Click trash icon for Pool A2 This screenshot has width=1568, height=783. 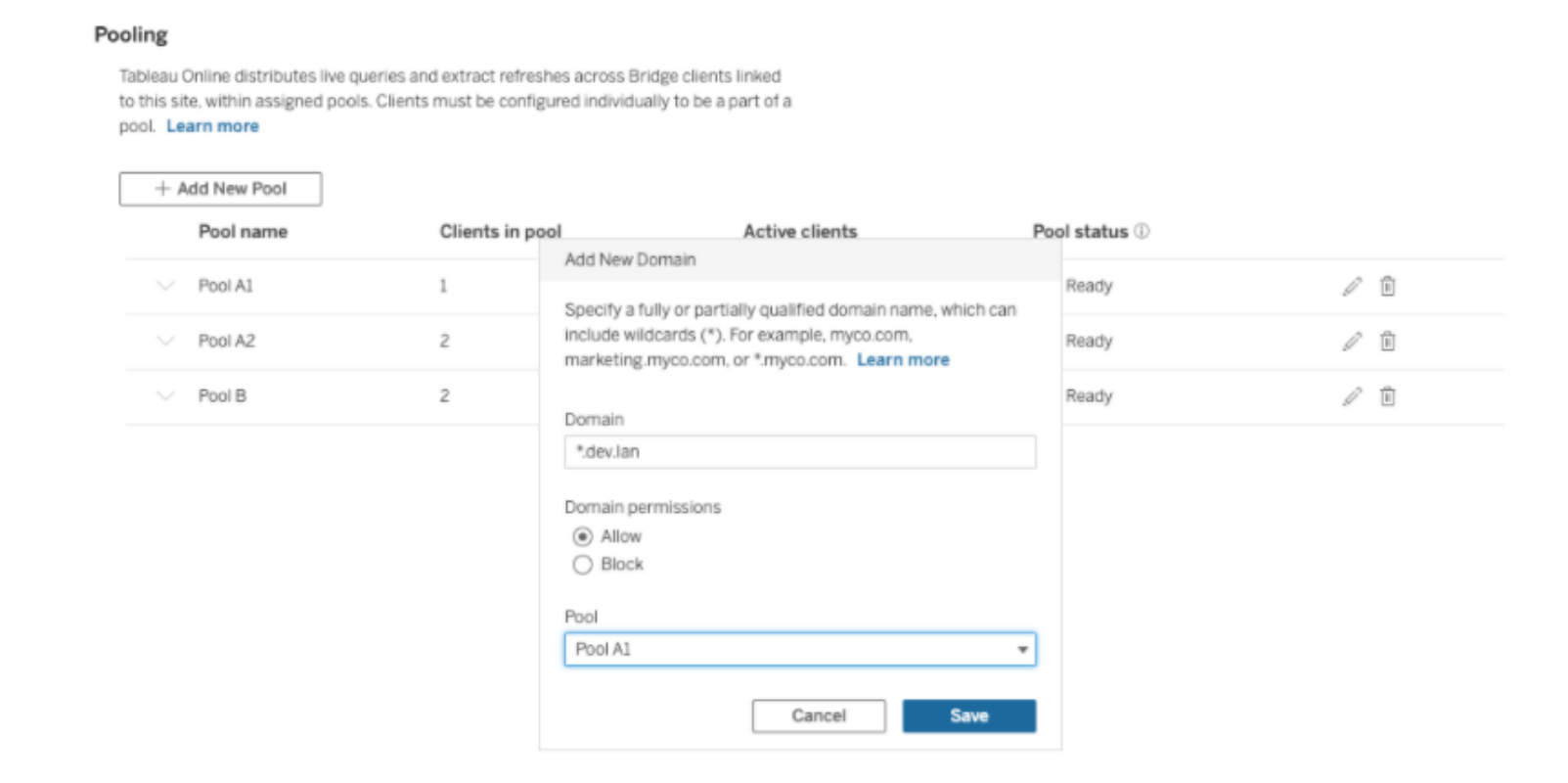1387,341
